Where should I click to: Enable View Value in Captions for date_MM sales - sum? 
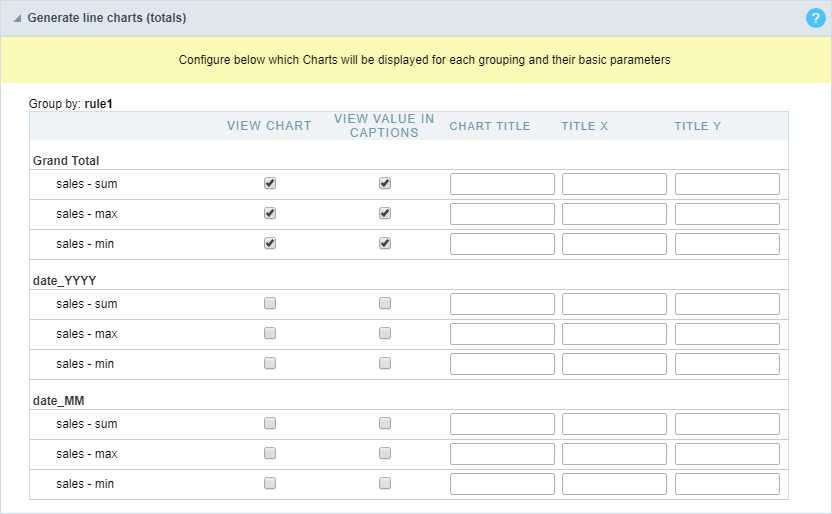pyautogui.click(x=385, y=423)
